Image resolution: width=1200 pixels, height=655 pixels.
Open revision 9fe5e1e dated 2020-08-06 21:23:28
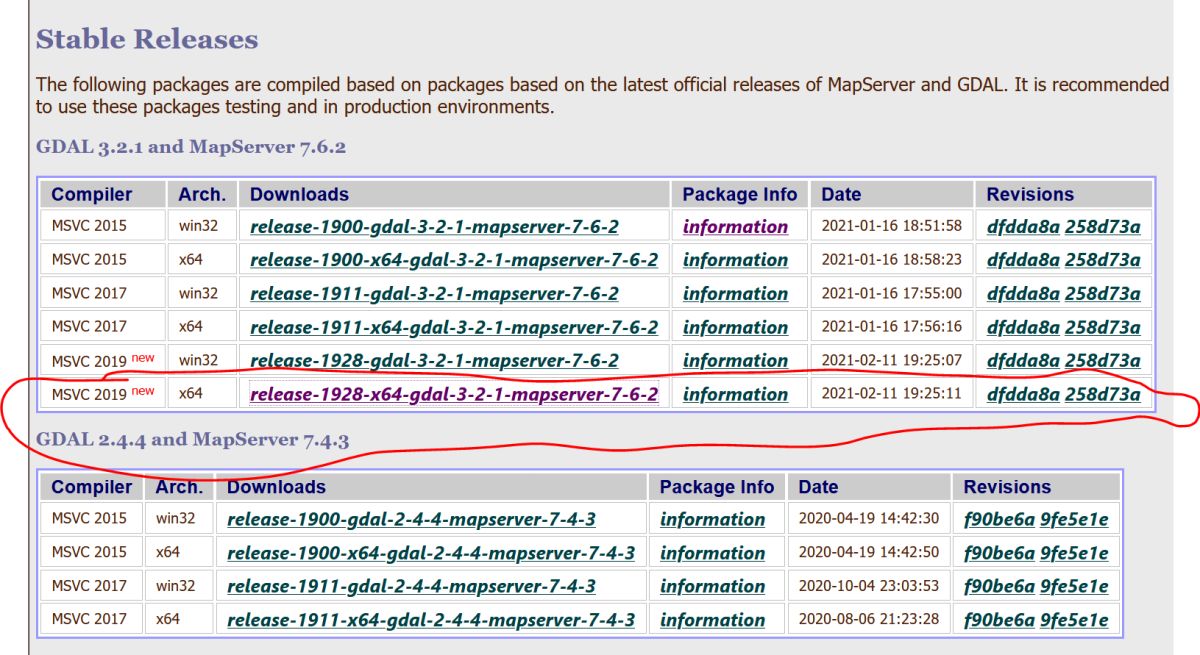tap(1074, 620)
